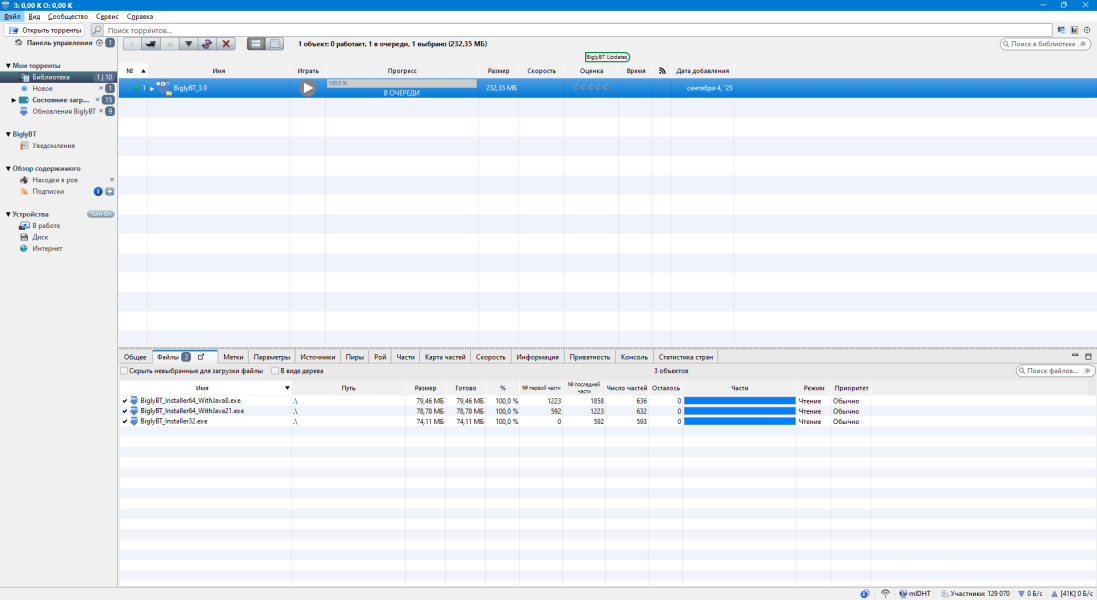This screenshot has height=600, width=1097.
Task: Enable 'Скрыть невыбранные для загрузки файлы' checkbox
Action: click(x=124, y=371)
